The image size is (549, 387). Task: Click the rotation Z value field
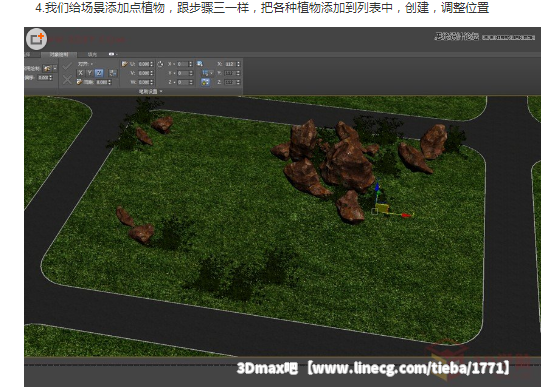183,82
